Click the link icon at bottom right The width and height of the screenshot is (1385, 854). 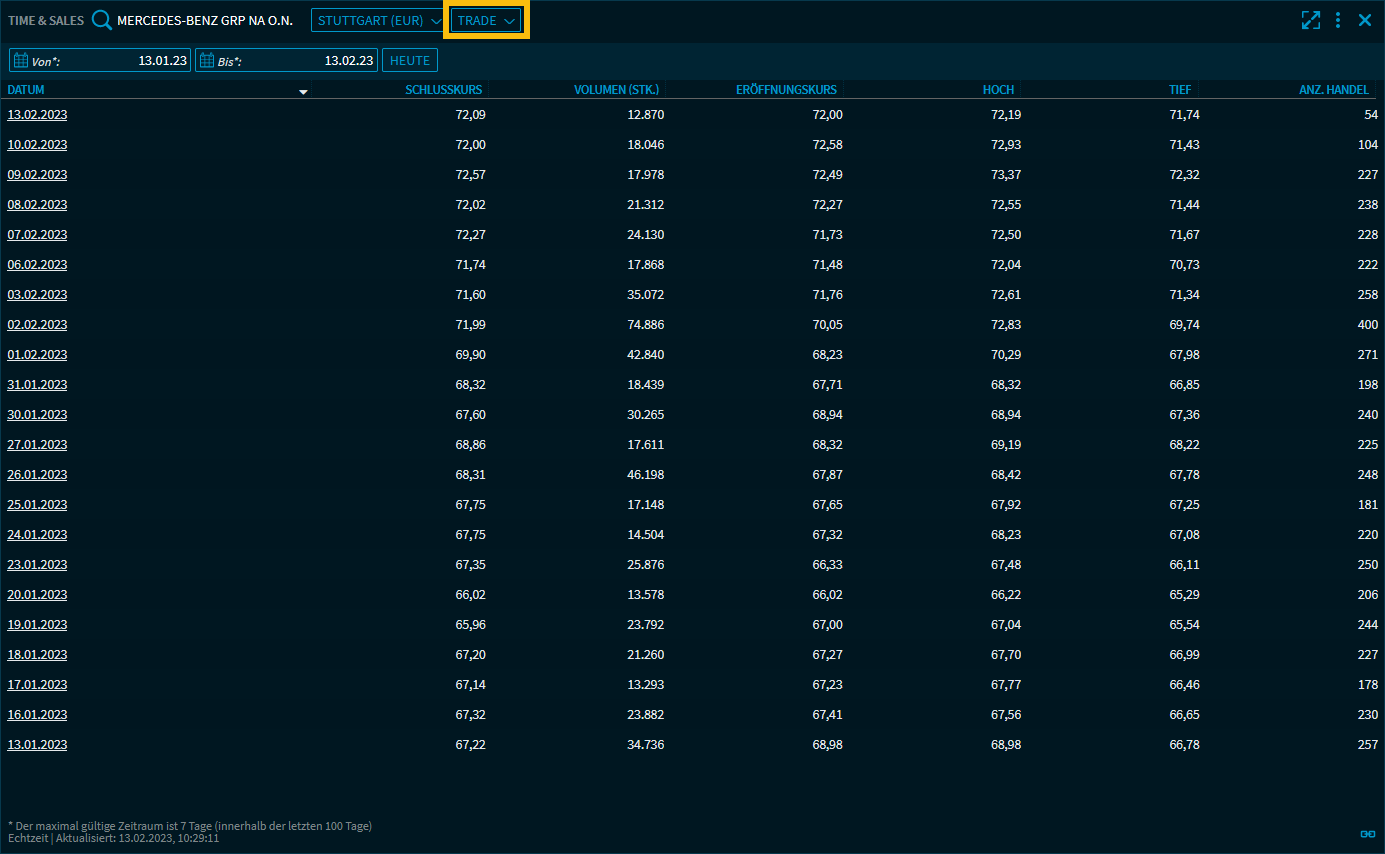click(x=1368, y=834)
